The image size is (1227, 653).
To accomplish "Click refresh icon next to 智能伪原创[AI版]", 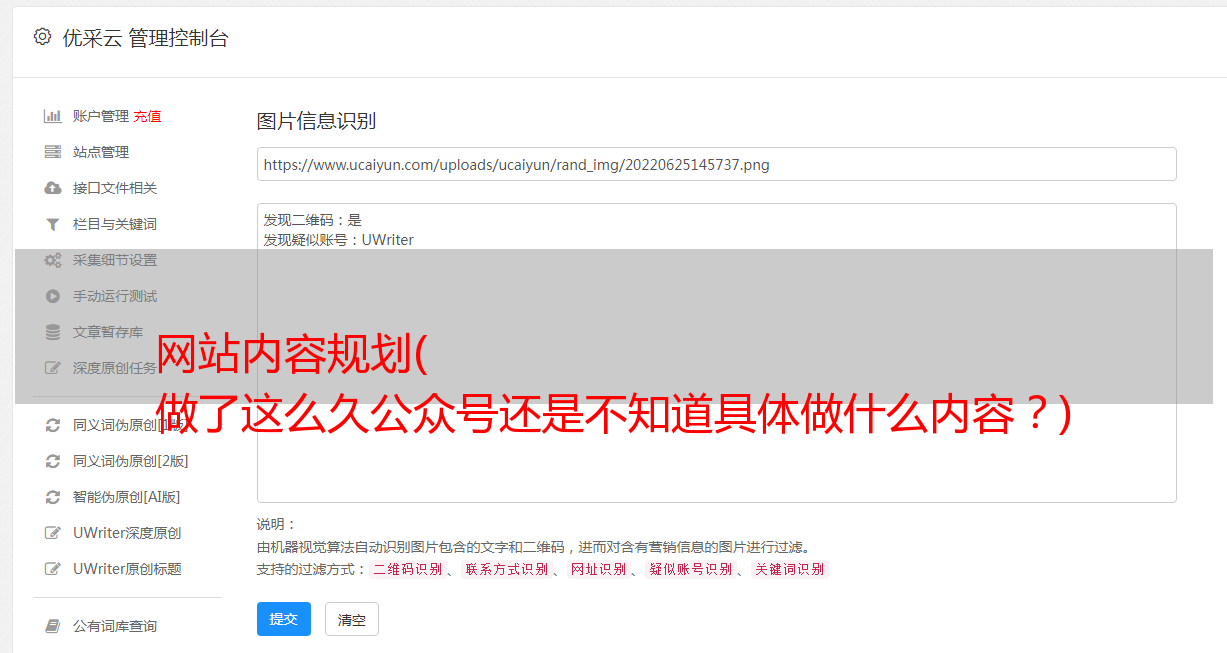I will (x=53, y=497).
